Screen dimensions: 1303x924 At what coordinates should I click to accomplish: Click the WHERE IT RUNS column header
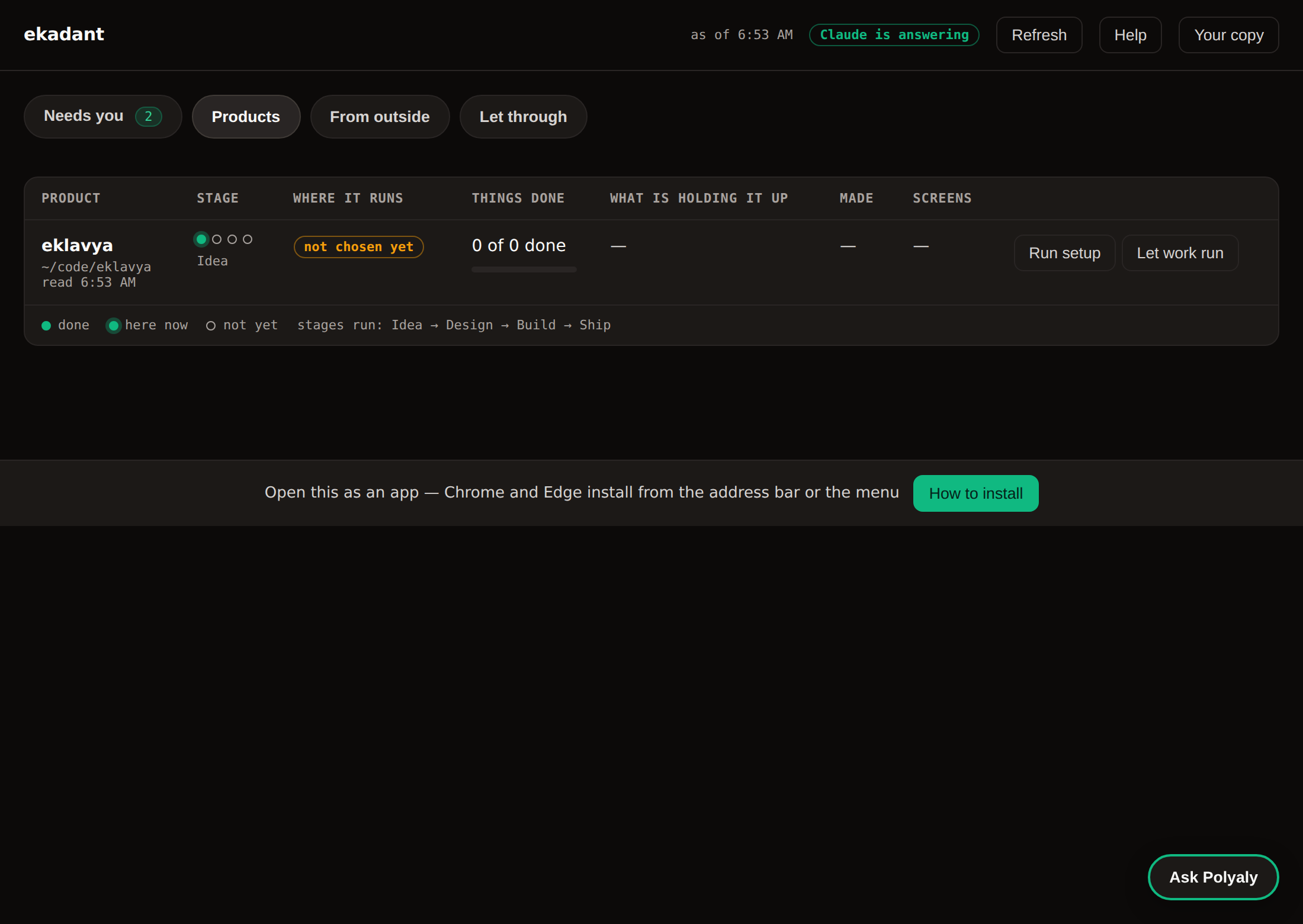coord(348,198)
